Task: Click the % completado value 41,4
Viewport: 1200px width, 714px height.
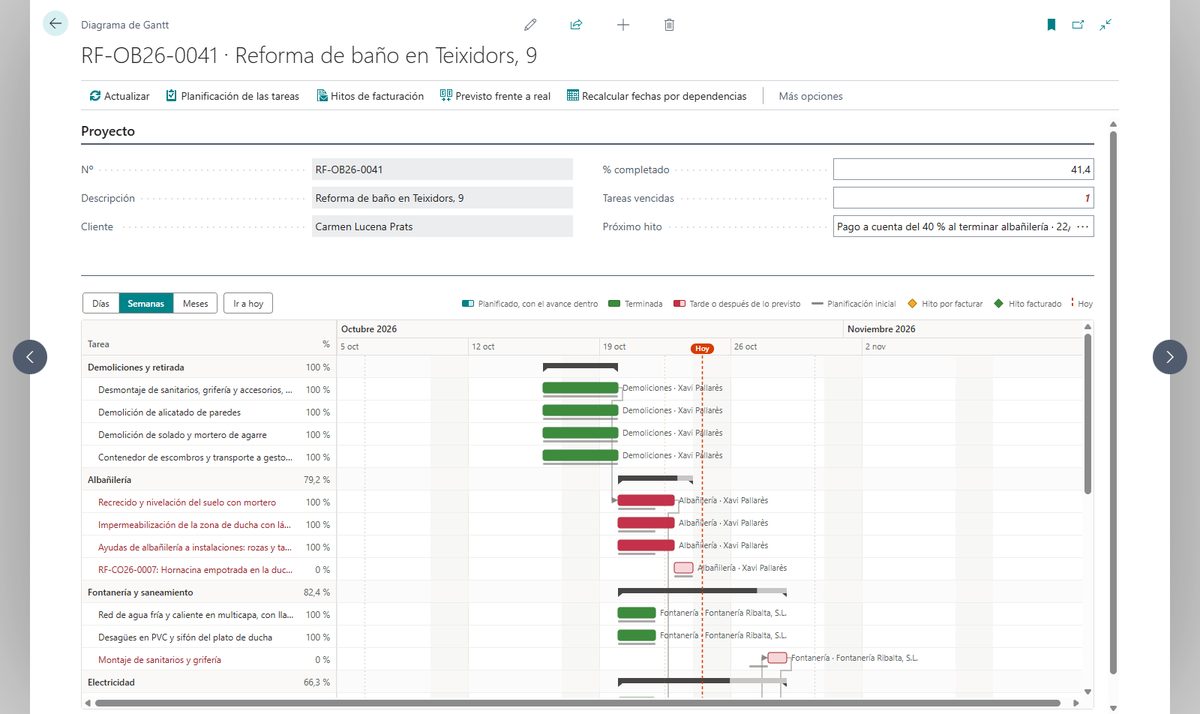Action: coord(963,170)
